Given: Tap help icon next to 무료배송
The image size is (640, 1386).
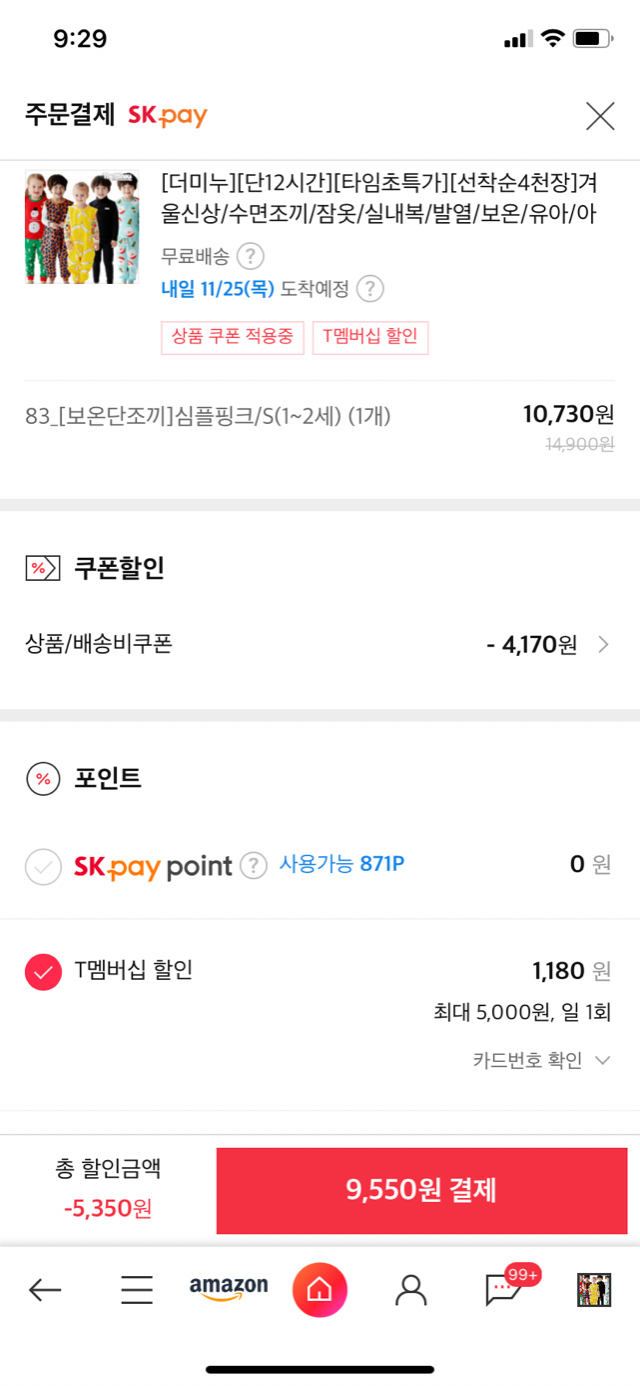Looking at the screenshot, I should pos(250,257).
